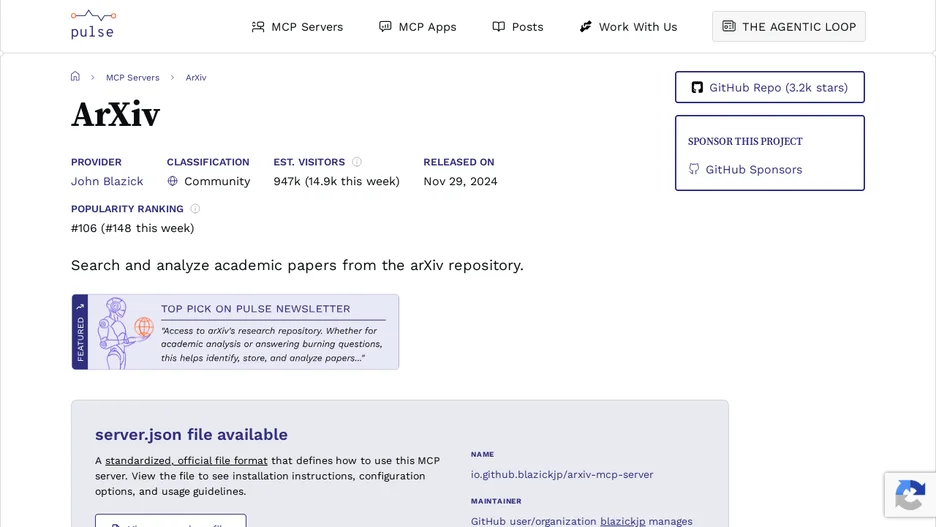Screen dimensions: 936x527
Task: Click the ArXiv breadcrumb link
Action: [x=196, y=78]
